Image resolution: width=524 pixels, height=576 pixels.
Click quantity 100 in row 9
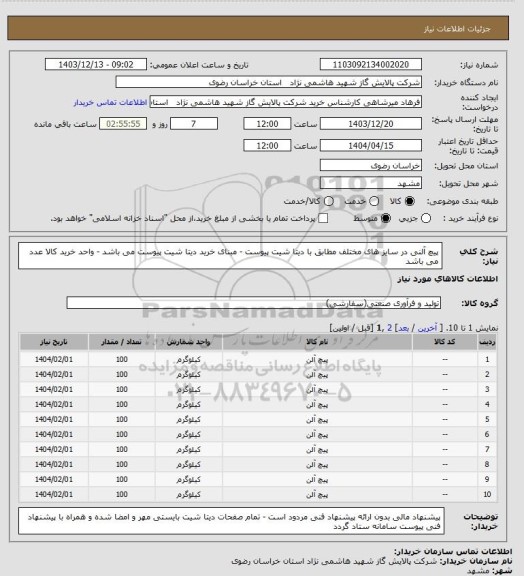click(122, 479)
